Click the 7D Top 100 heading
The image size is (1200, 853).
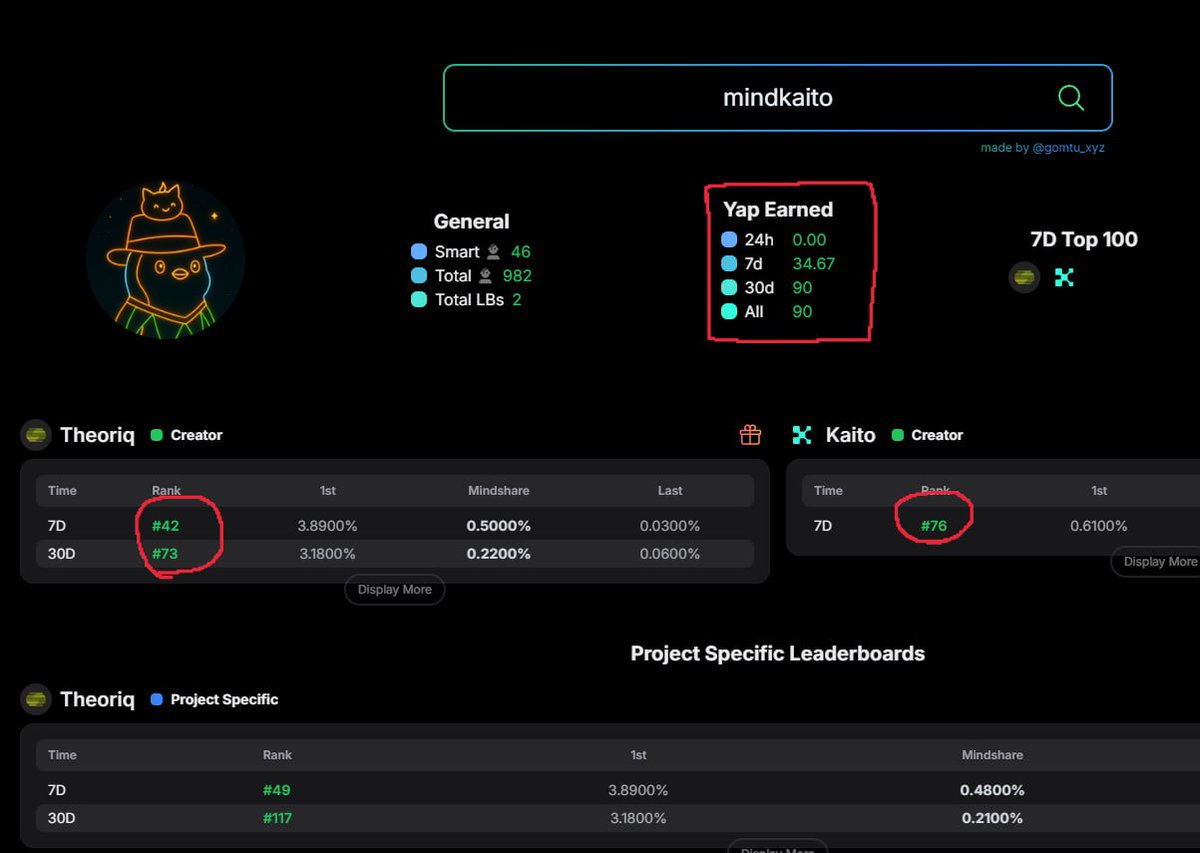point(1084,240)
